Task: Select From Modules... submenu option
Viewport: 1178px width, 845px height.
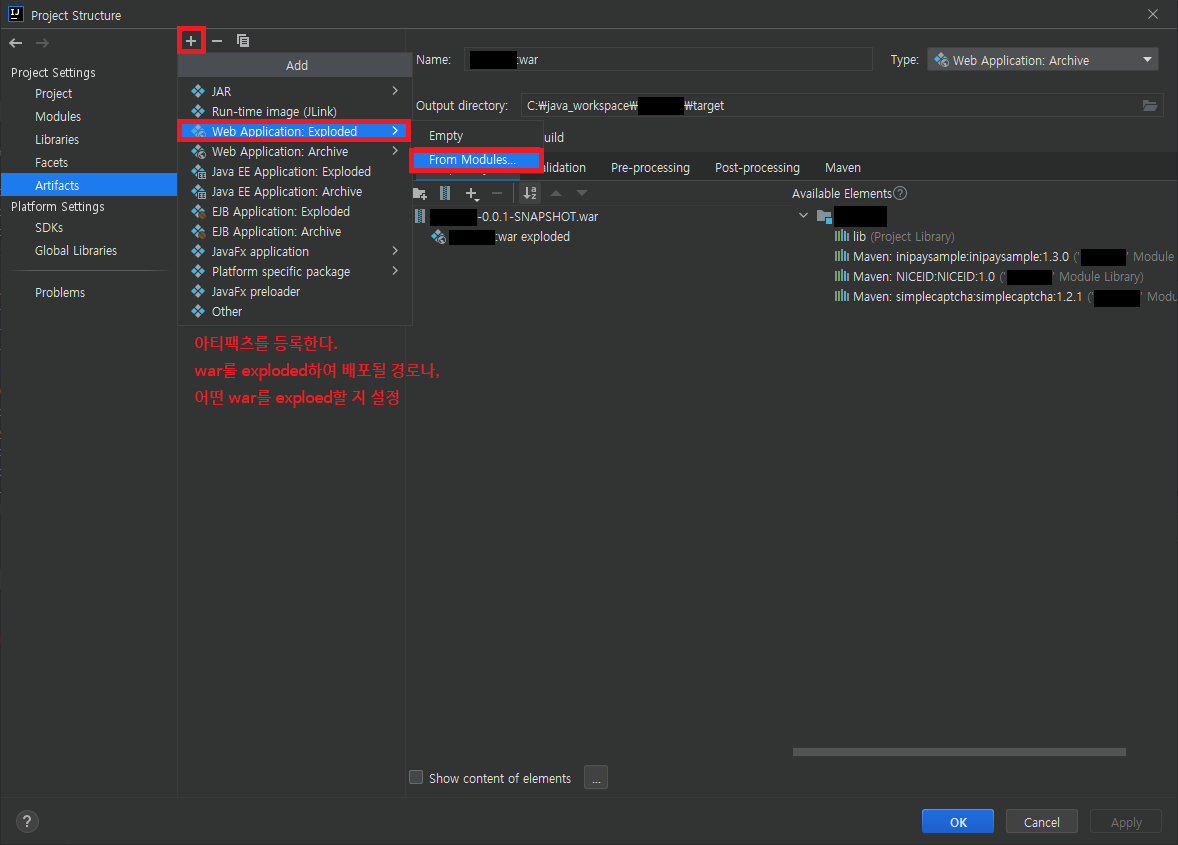Action: pos(476,160)
